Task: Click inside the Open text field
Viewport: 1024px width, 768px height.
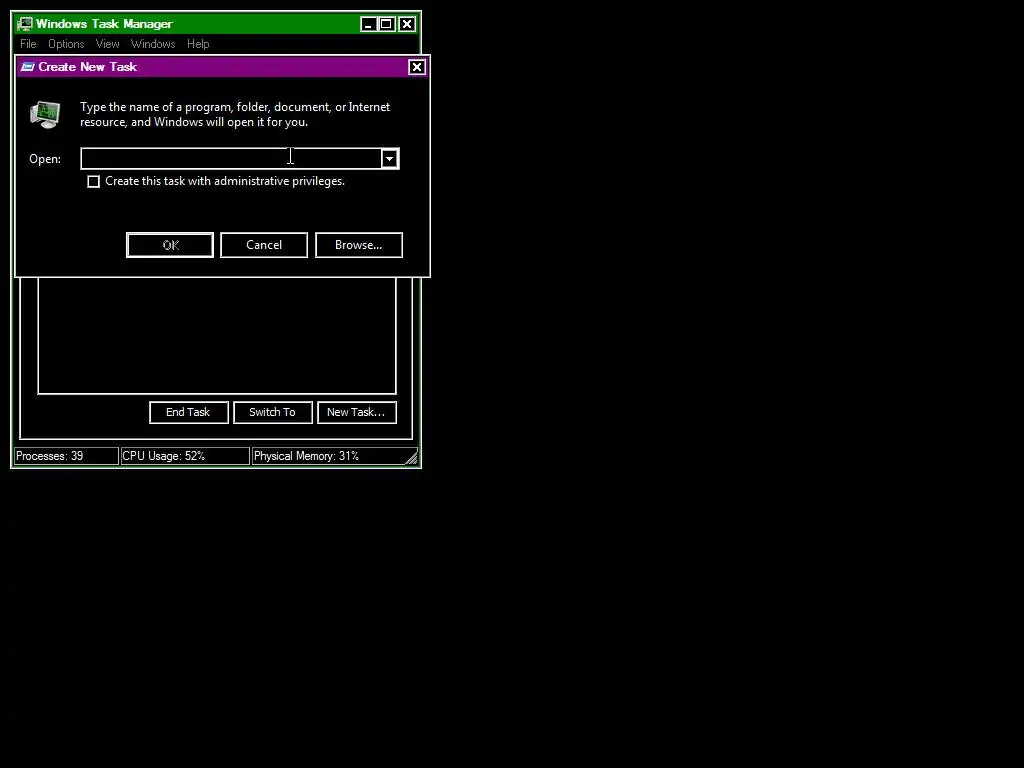Action: coord(231,159)
